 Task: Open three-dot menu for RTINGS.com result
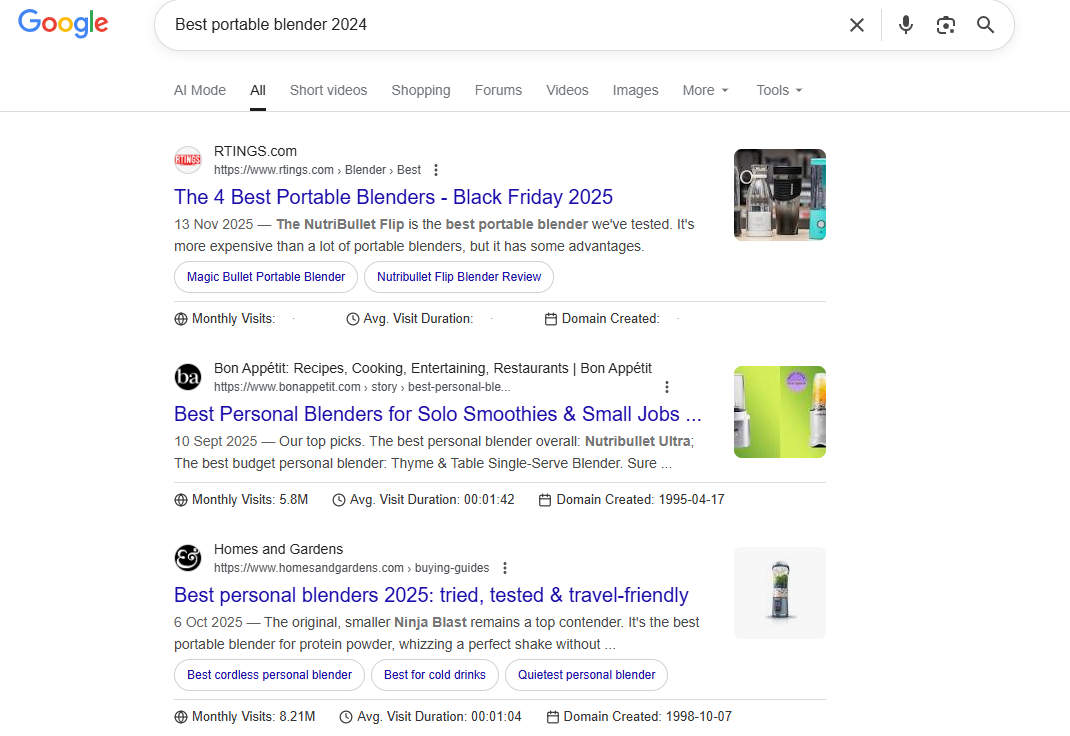(435, 170)
